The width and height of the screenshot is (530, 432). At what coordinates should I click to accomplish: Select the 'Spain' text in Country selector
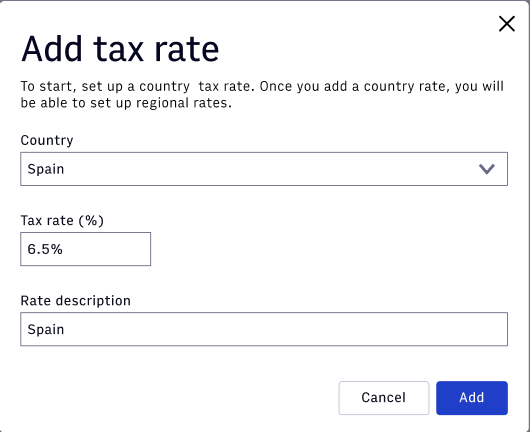[46, 169]
